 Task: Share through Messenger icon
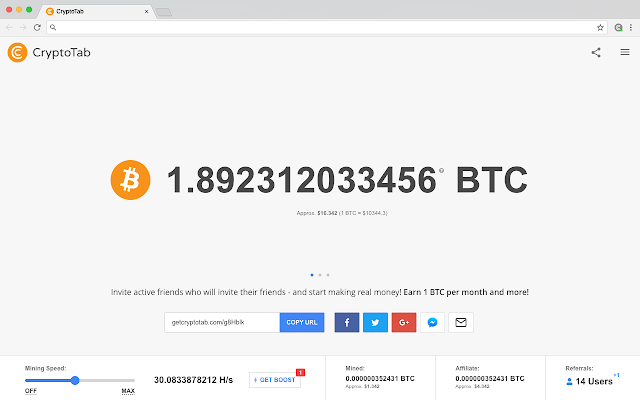pyautogui.click(x=432, y=322)
